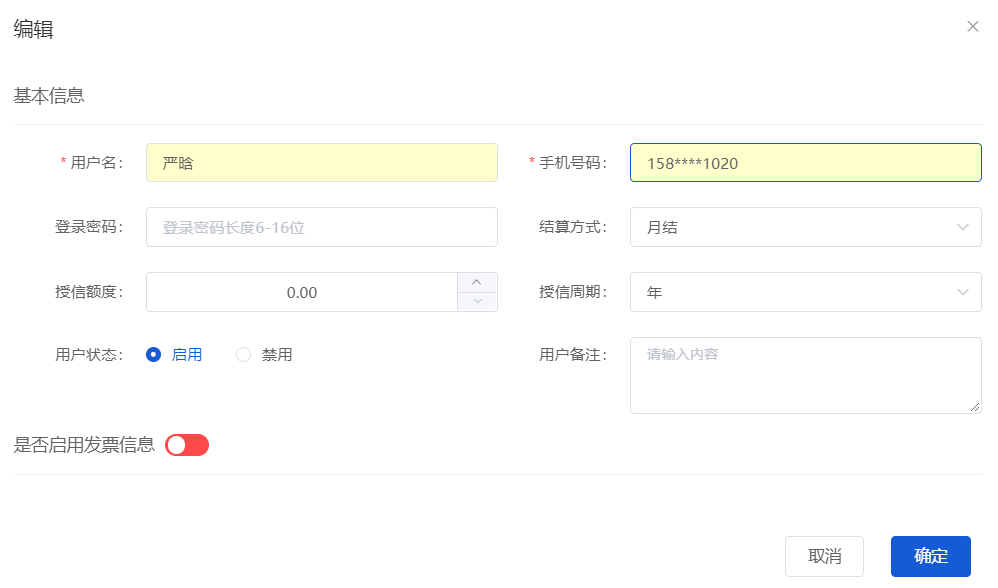
Task: Click the 是否启用发票信息 label text
Action: pos(84,445)
